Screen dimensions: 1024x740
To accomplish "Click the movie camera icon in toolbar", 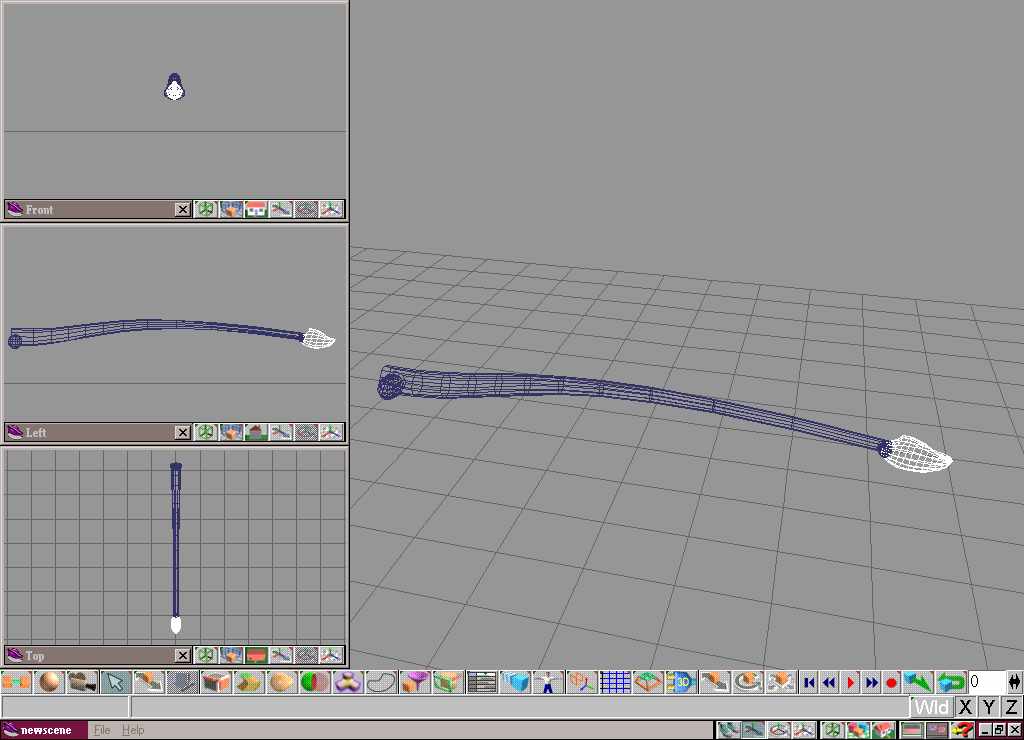I will coord(82,683).
